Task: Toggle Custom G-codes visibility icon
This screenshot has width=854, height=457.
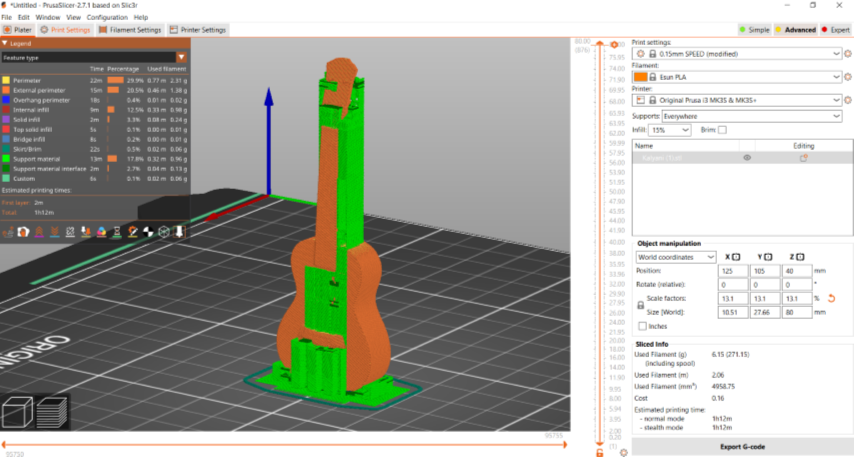Action: pos(133,232)
